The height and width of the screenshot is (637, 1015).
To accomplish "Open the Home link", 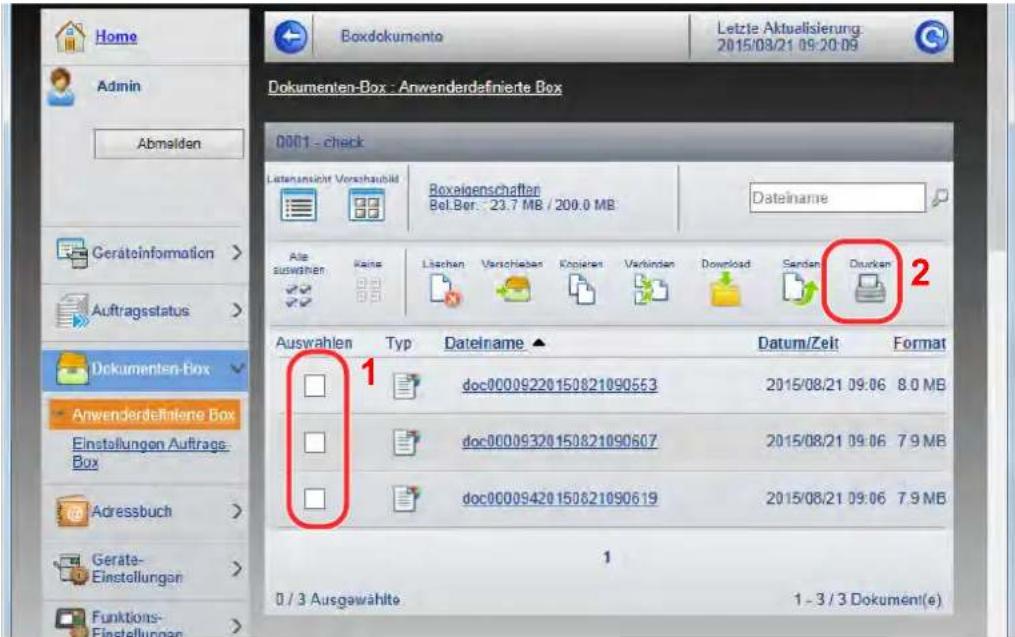I will click(x=116, y=36).
